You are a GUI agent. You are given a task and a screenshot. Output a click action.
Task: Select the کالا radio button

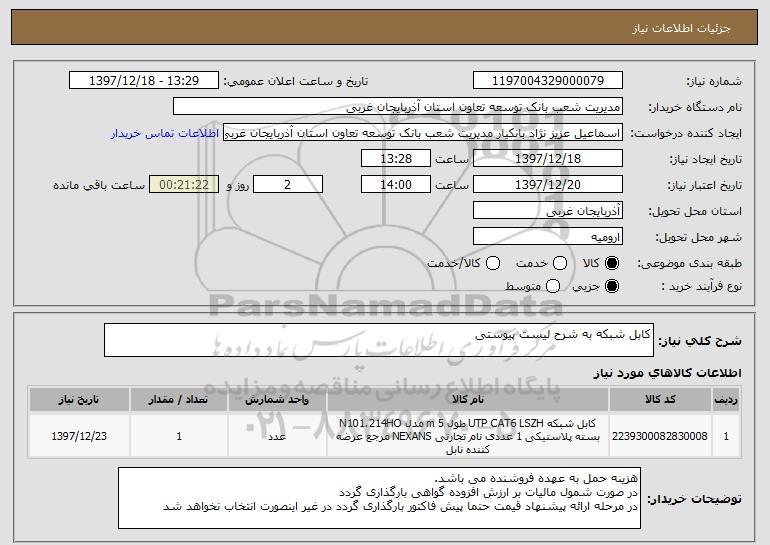point(612,263)
